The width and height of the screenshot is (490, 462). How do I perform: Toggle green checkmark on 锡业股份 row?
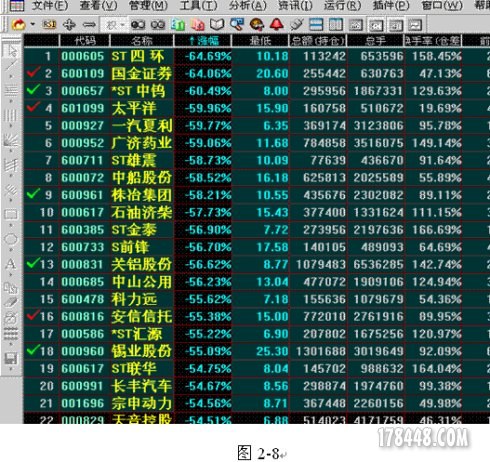click(x=33, y=350)
